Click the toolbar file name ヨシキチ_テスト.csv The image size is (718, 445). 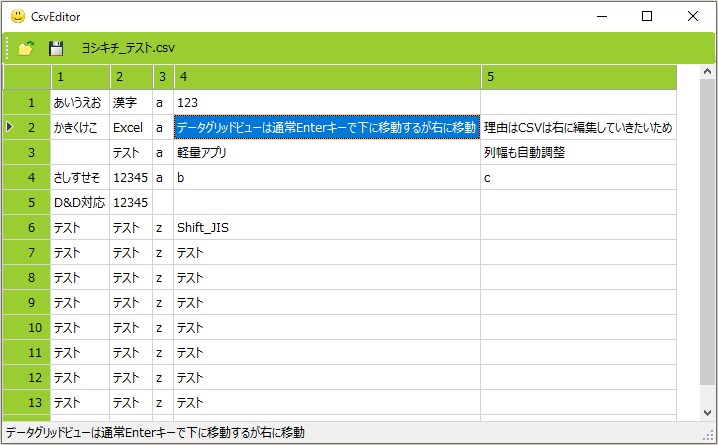click(128, 48)
